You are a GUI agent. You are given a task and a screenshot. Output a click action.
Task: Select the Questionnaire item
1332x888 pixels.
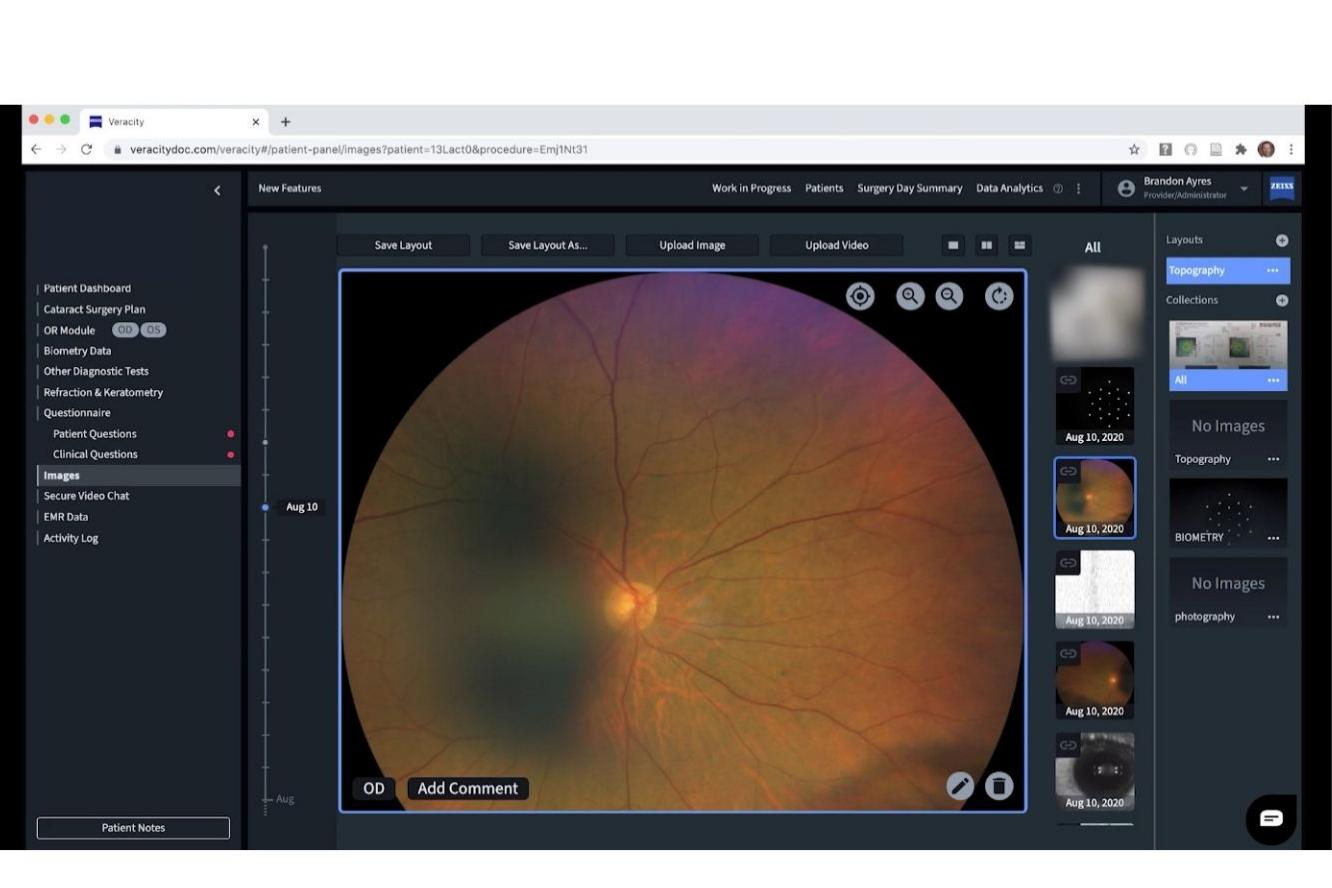pyautogui.click(x=77, y=413)
